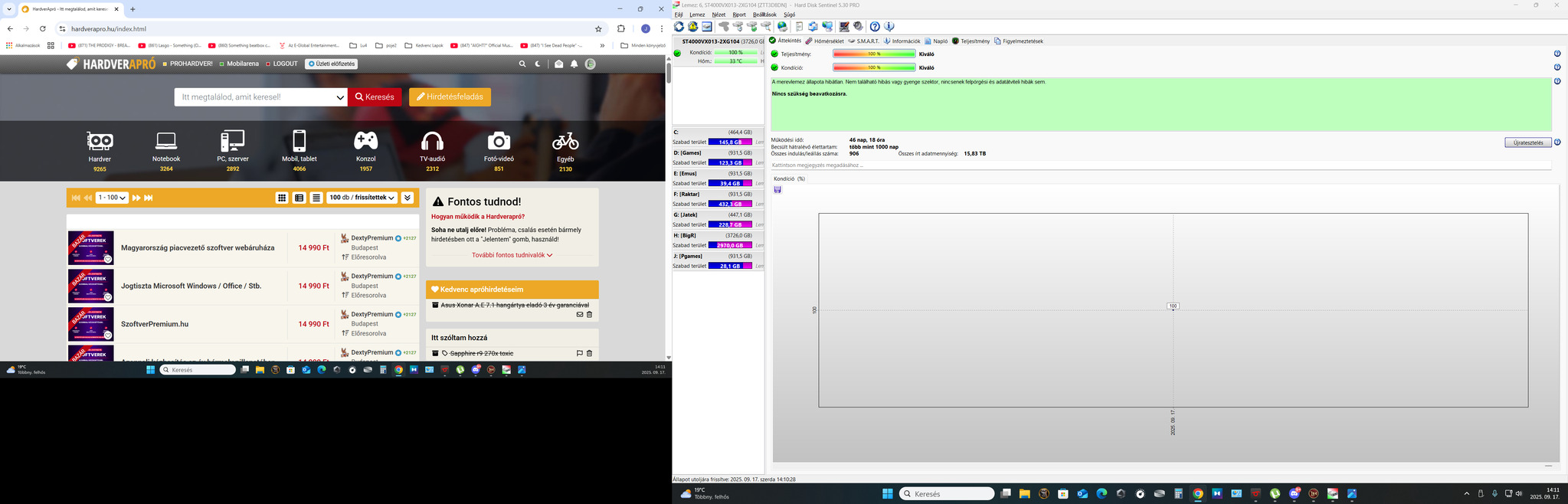Click the green globe toolbar icon
Image resolution: width=1568 pixels, height=504 pixels.
coord(782,27)
